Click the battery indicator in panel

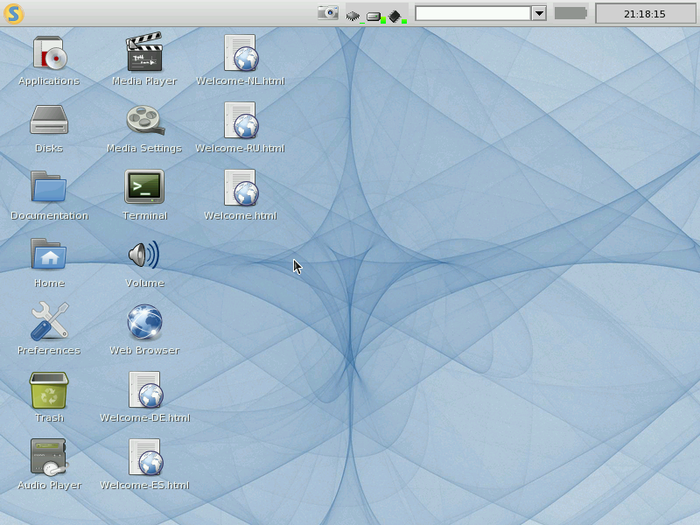click(x=571, y=13)
